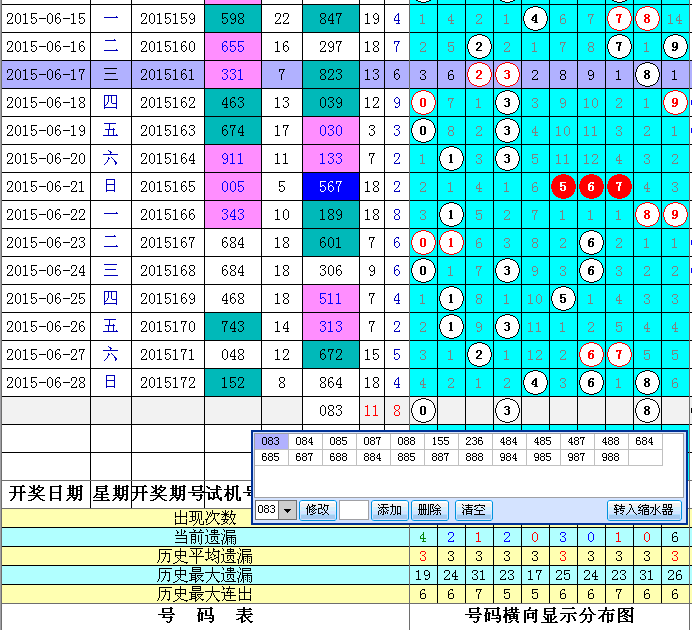Click the 083 cell in the prediction row
The width and height of the screenshot is (692, 630).
331,411
